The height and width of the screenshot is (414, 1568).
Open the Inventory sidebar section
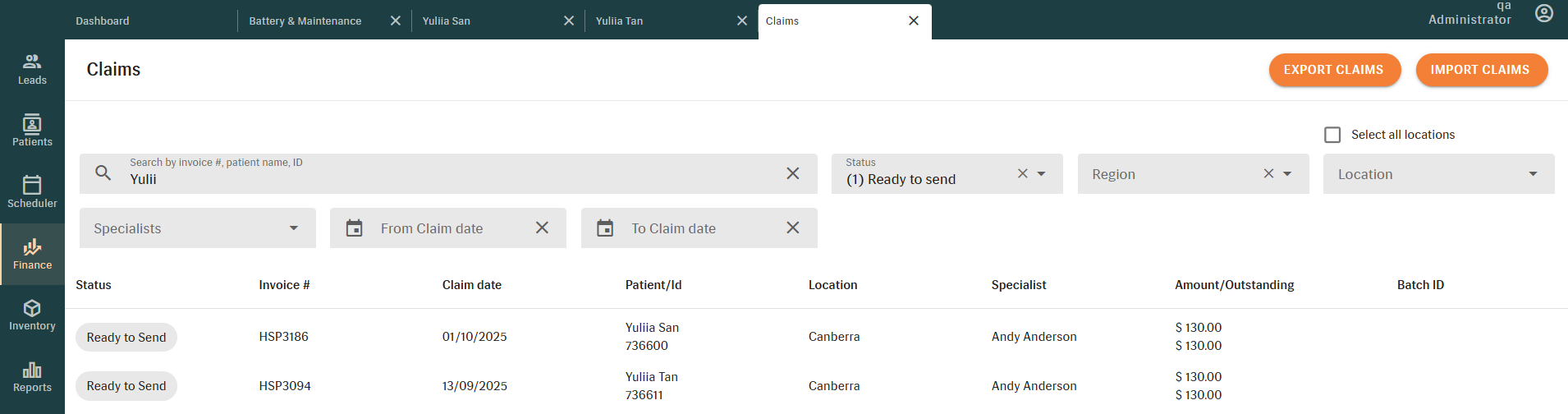click(x=32, y=315)
